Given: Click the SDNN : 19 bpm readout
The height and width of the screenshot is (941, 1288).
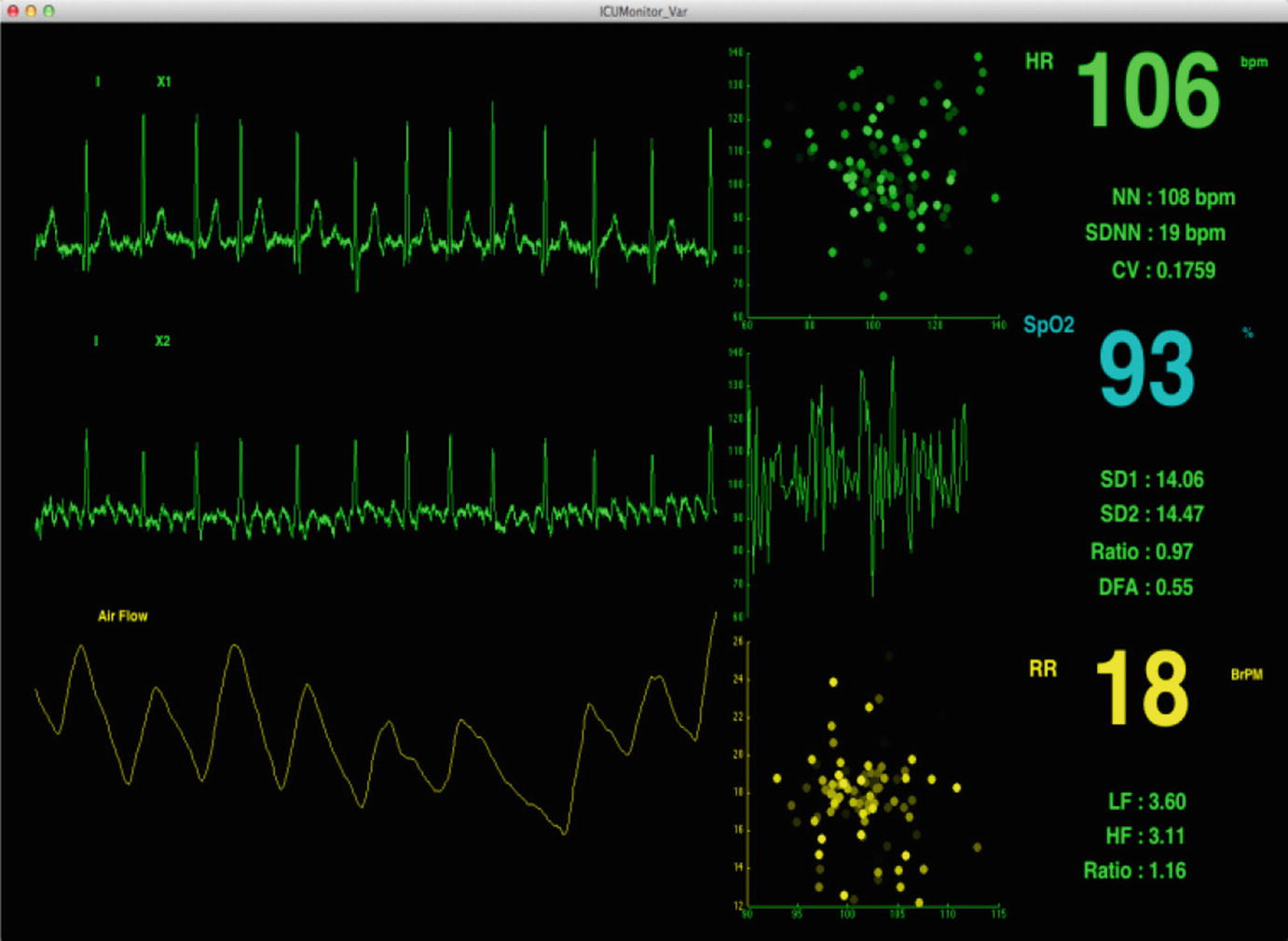Looking at the screenshot, I should click(x=1155, y=233).
